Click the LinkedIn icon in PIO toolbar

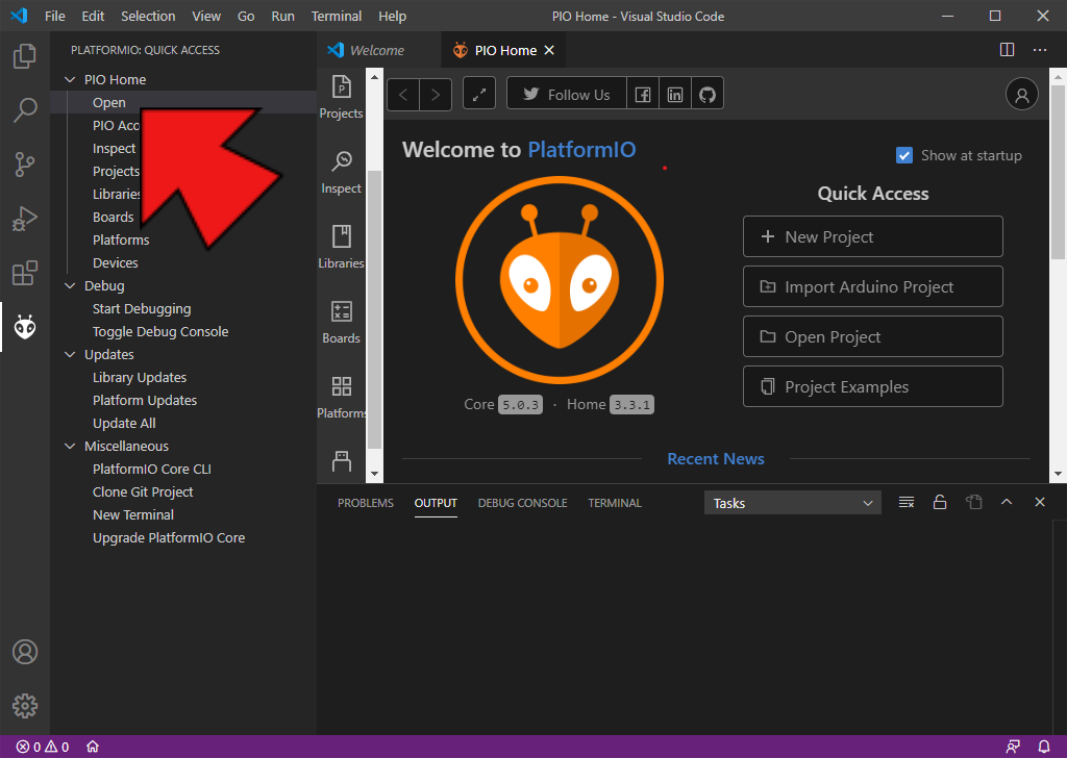pyautogui.click(x=675, y=94)
